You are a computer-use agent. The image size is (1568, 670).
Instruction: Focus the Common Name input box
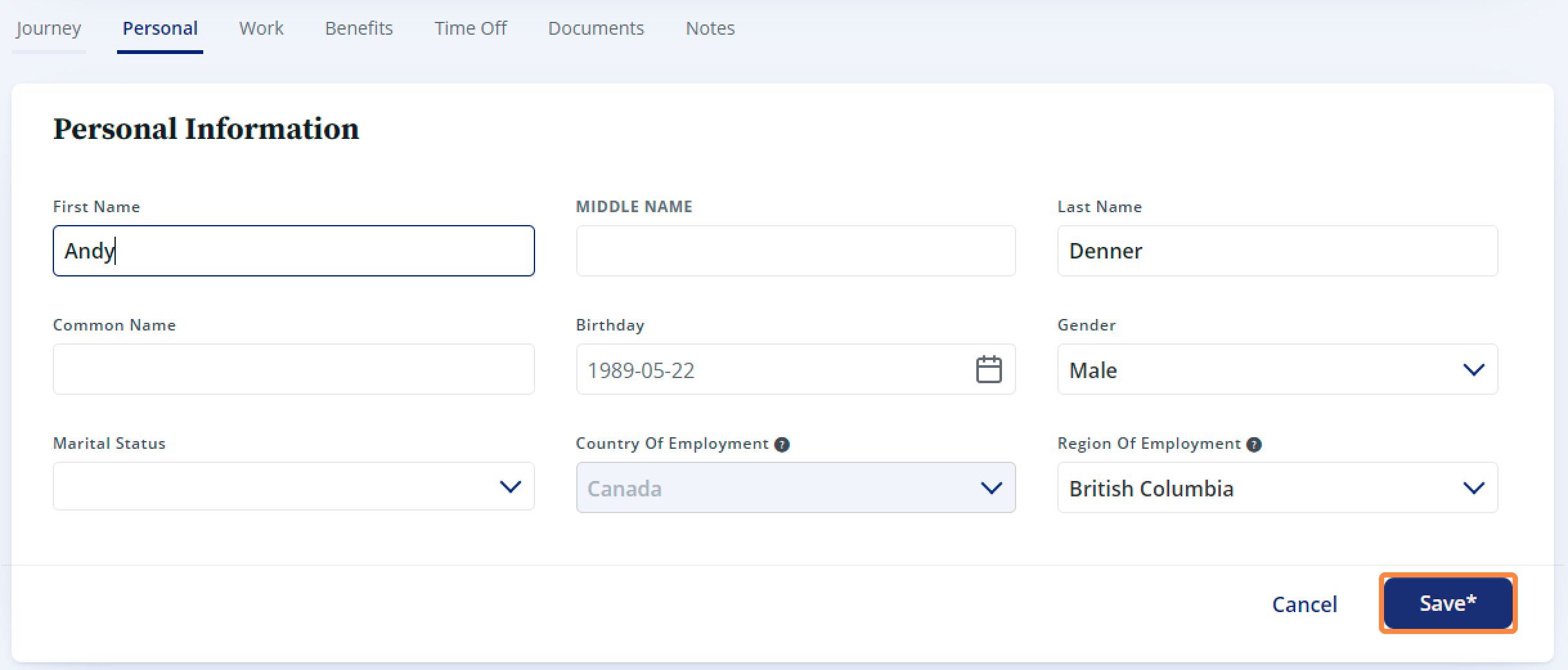tap(293, 370)
